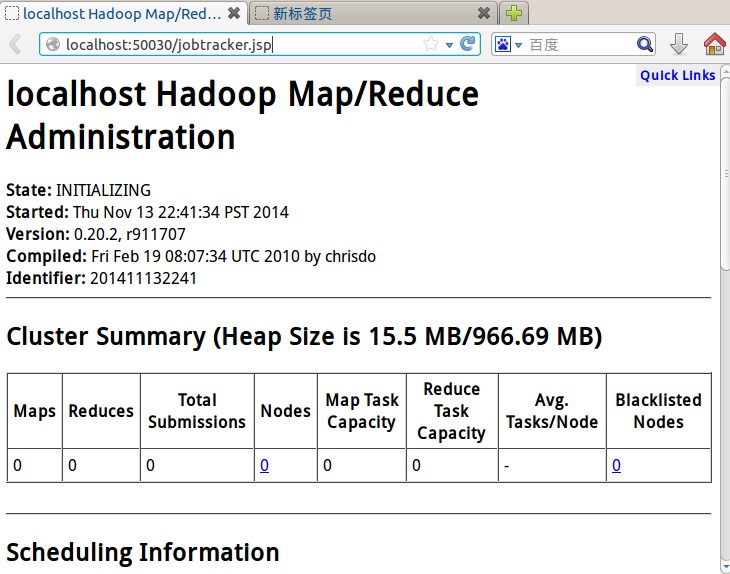This screenshot has height=574, width=730.
Task: Go to home page via house icon
Action: coord(715,44)
